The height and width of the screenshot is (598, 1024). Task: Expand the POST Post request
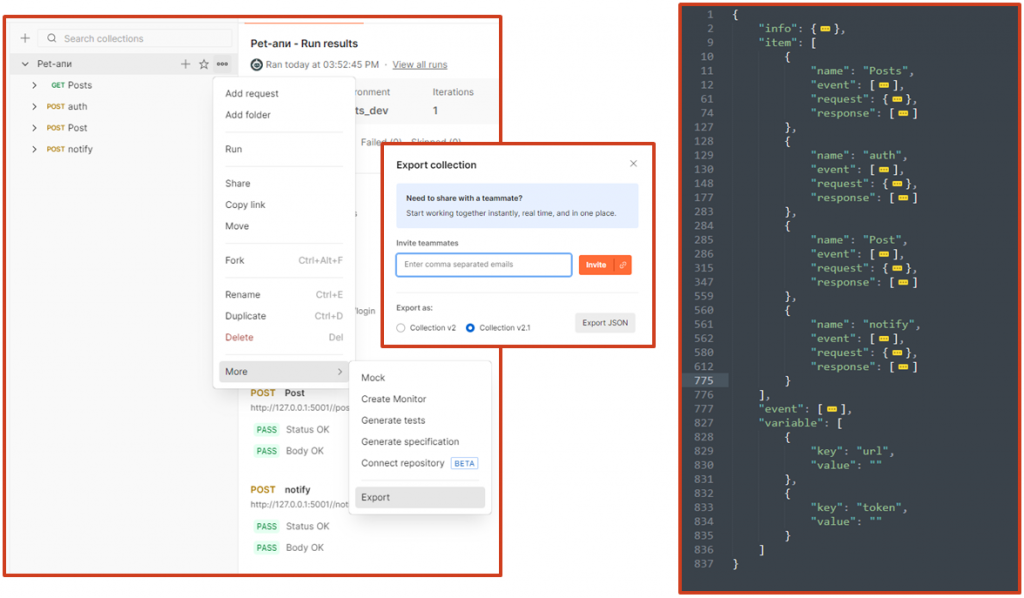tap(35, 128)
